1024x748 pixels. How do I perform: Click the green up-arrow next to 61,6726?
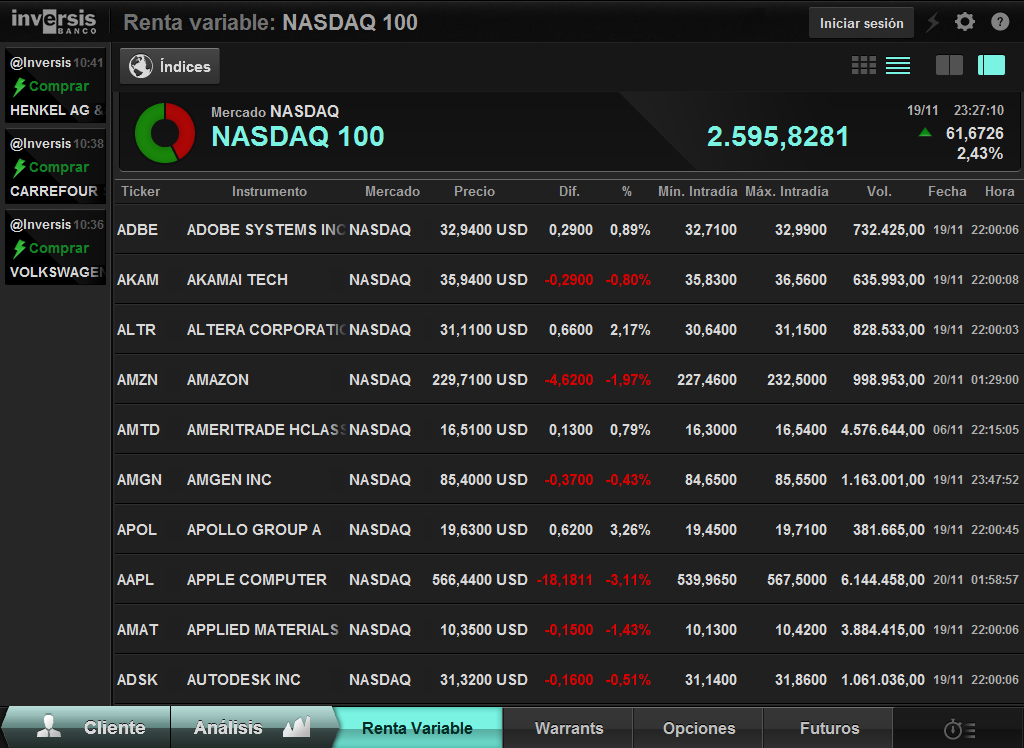click(x=925, y=132)
